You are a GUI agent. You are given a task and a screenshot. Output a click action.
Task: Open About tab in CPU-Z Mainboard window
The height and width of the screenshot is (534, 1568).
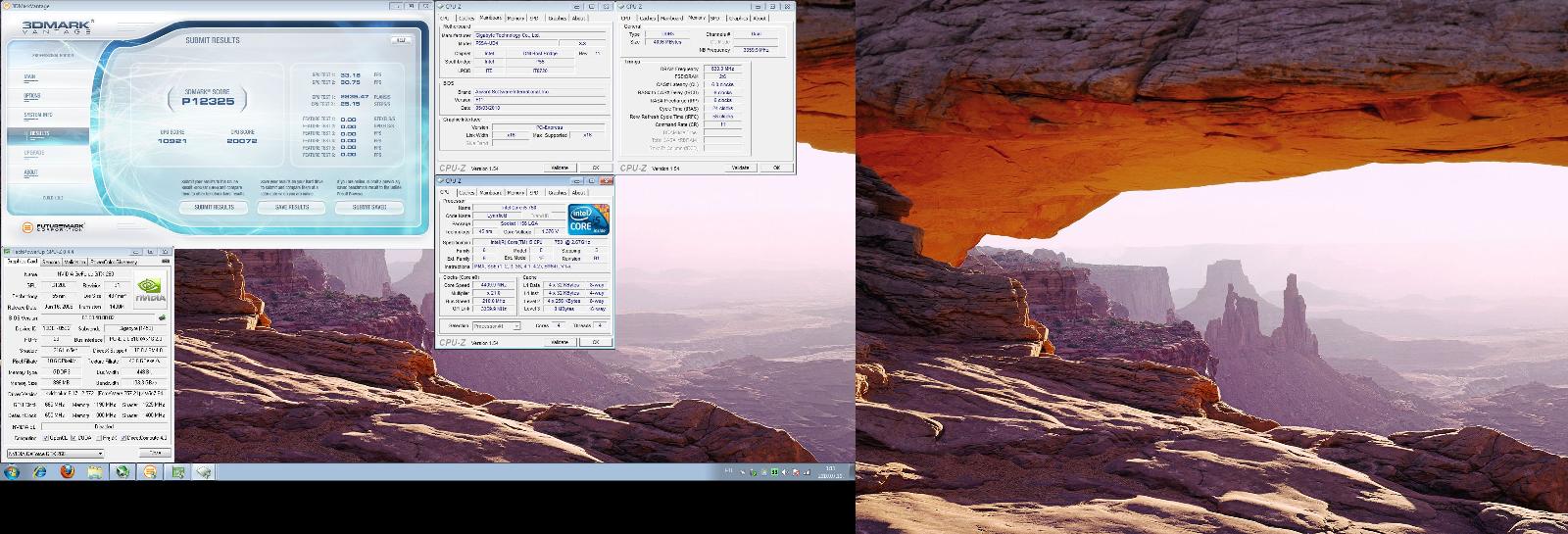[x=578, y=17]
